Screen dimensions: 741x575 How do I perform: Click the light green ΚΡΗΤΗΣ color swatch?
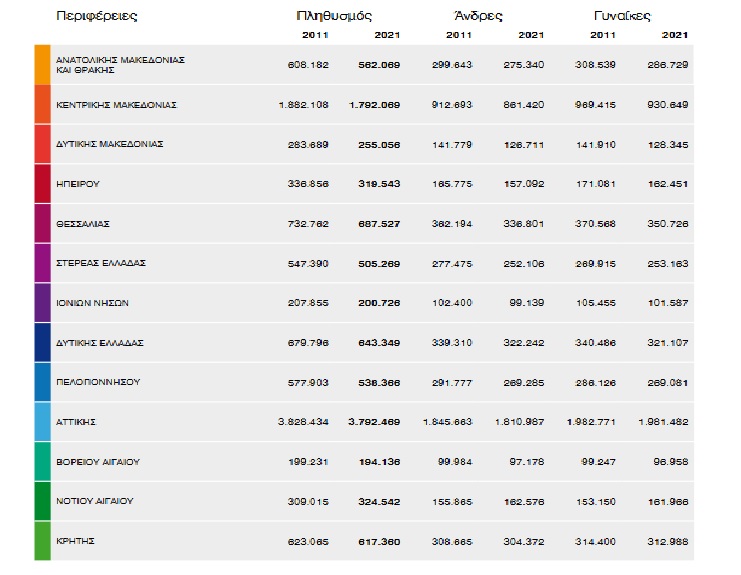pos(42,540)
